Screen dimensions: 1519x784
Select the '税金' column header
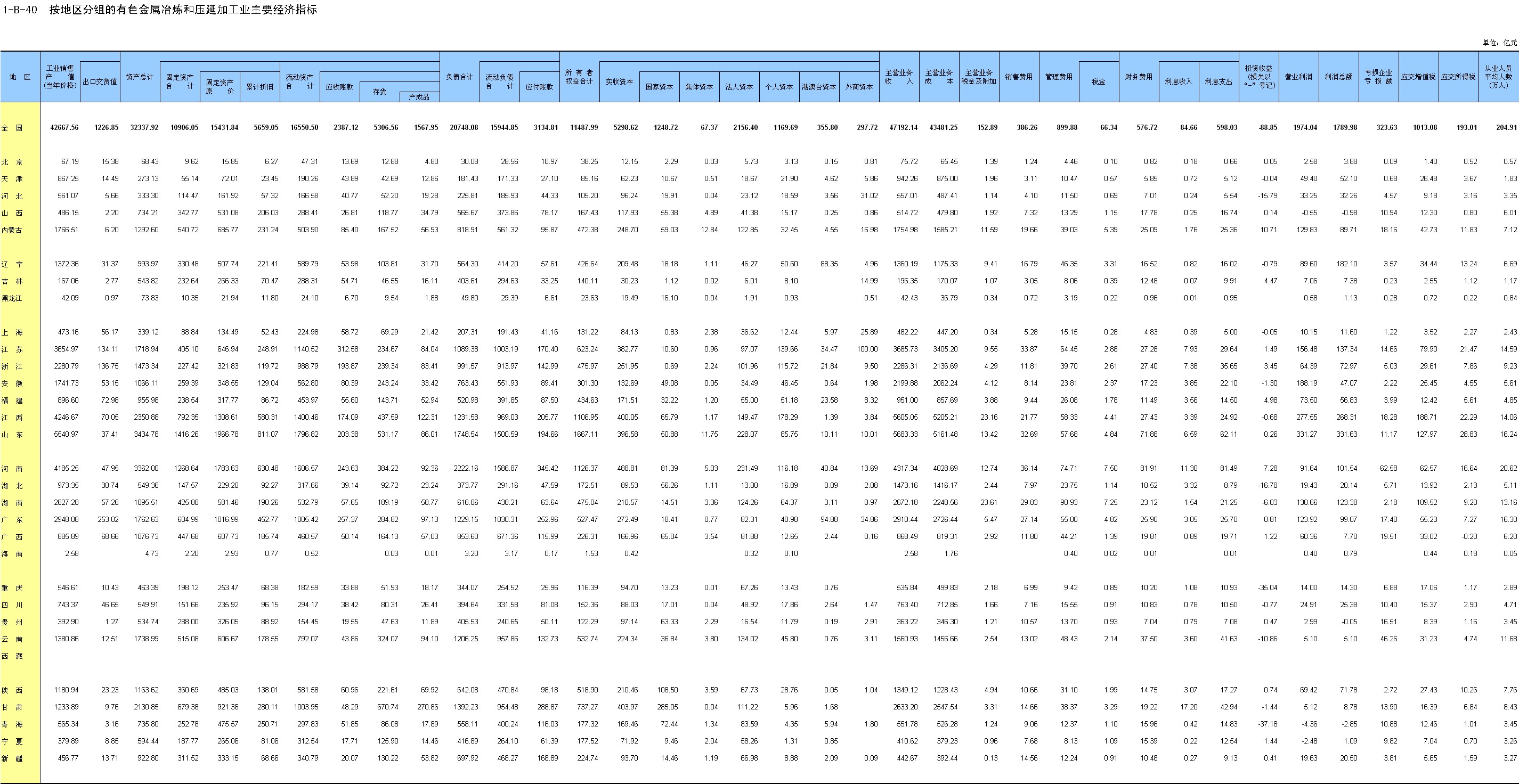1099,82
